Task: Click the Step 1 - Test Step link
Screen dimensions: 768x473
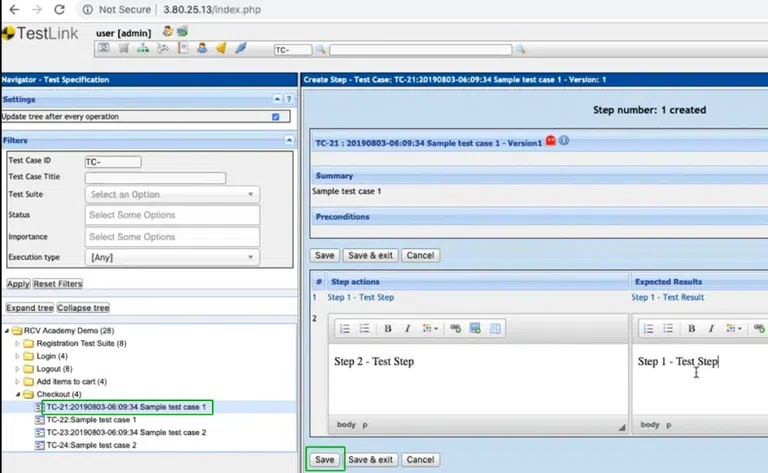Action: click(x=360, y=297)
